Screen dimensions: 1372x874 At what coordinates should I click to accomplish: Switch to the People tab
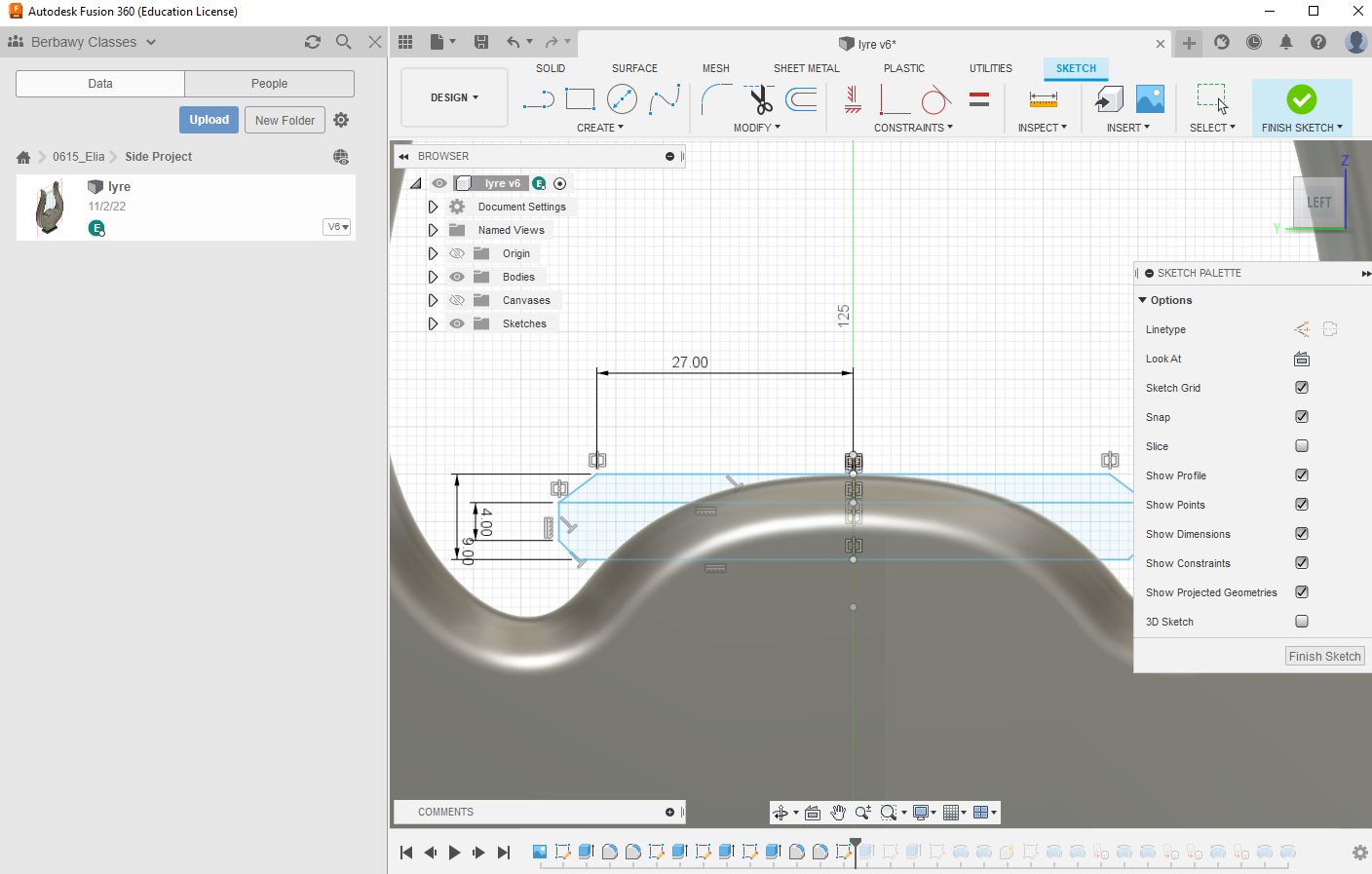point(269,84)
